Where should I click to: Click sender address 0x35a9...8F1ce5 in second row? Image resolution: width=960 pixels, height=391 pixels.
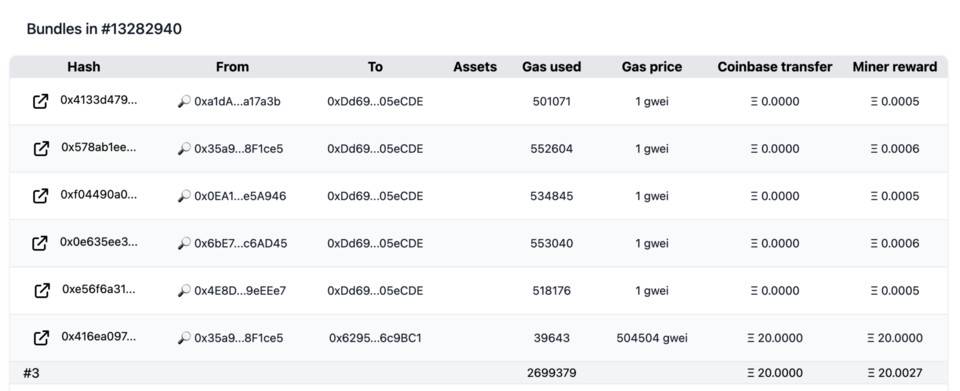[x=239, y=149]
